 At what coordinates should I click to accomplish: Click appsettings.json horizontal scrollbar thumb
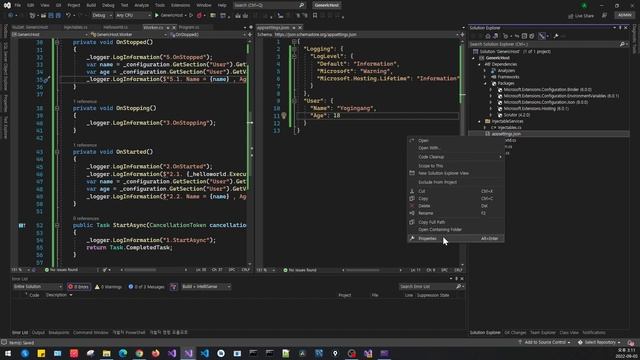[x=362, y=270]
